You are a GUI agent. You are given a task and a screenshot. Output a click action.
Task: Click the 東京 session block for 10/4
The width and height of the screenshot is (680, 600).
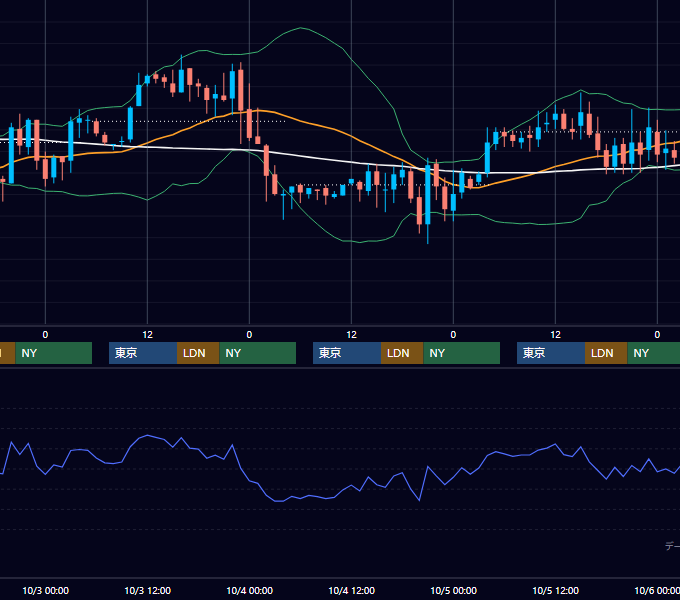(347, 353)
